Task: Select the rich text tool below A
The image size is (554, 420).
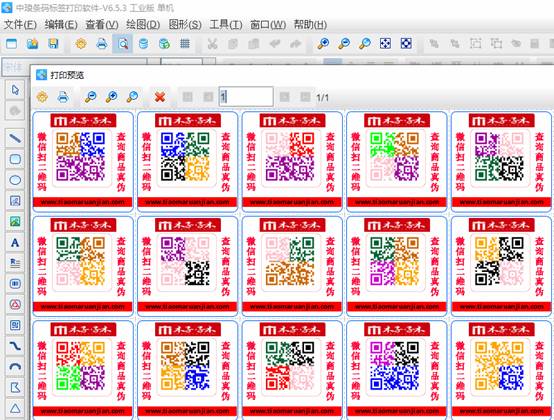Action: click(x=15, y=263)
